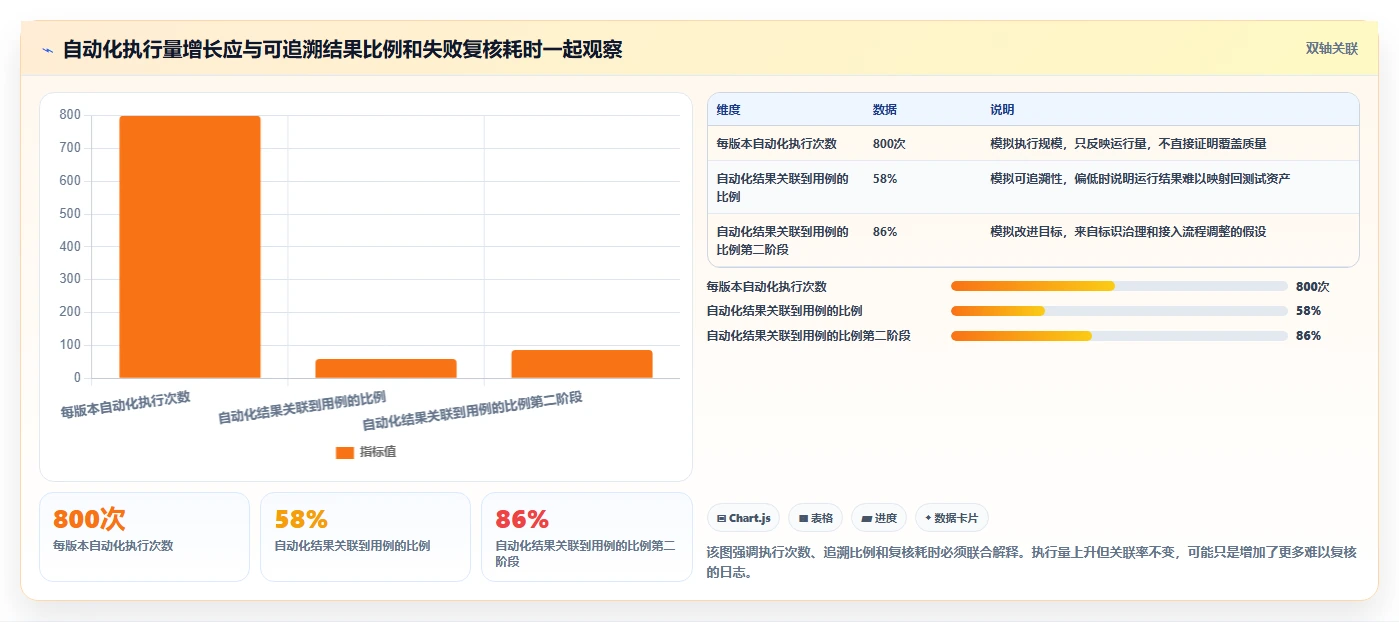Click description starting 模拟改进目标

pyautogui.click(x=1128, y=232)
